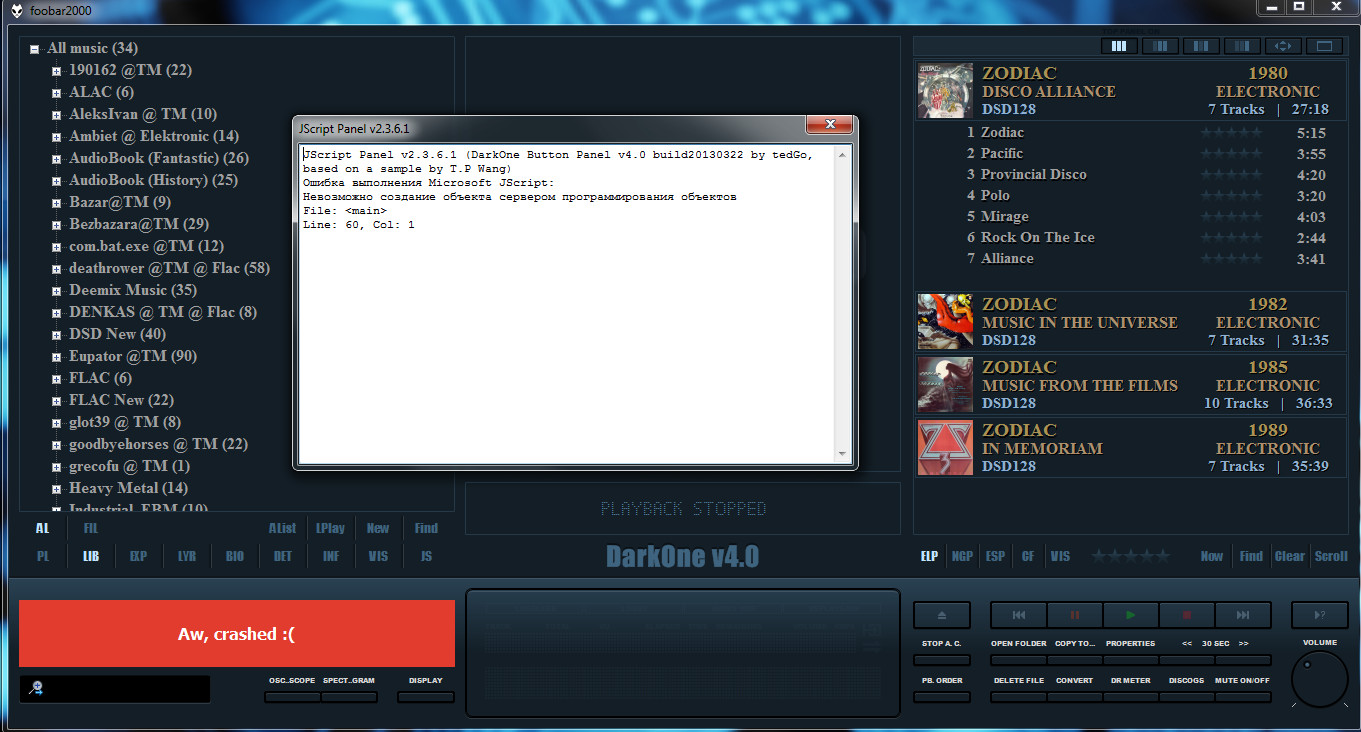Click the DISCOGS button
Image resolution: width=1361 pixels, height=732 pixels.
coord(1187,697)
